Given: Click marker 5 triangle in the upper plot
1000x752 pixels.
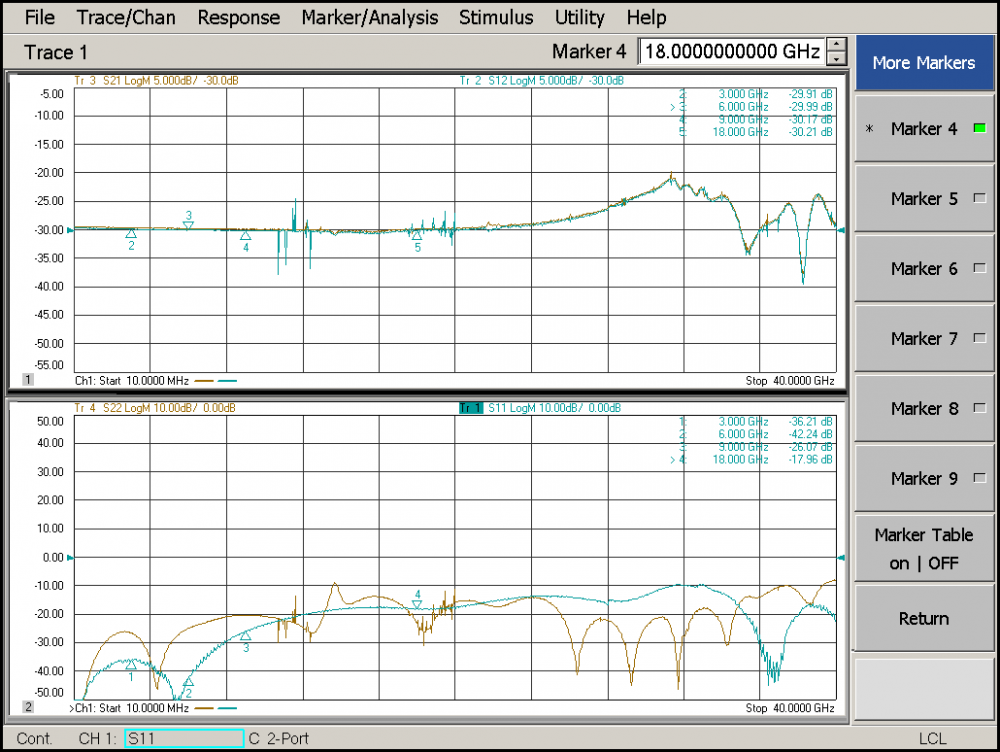Looking at the screenshot, I should [x=418, y=236].
